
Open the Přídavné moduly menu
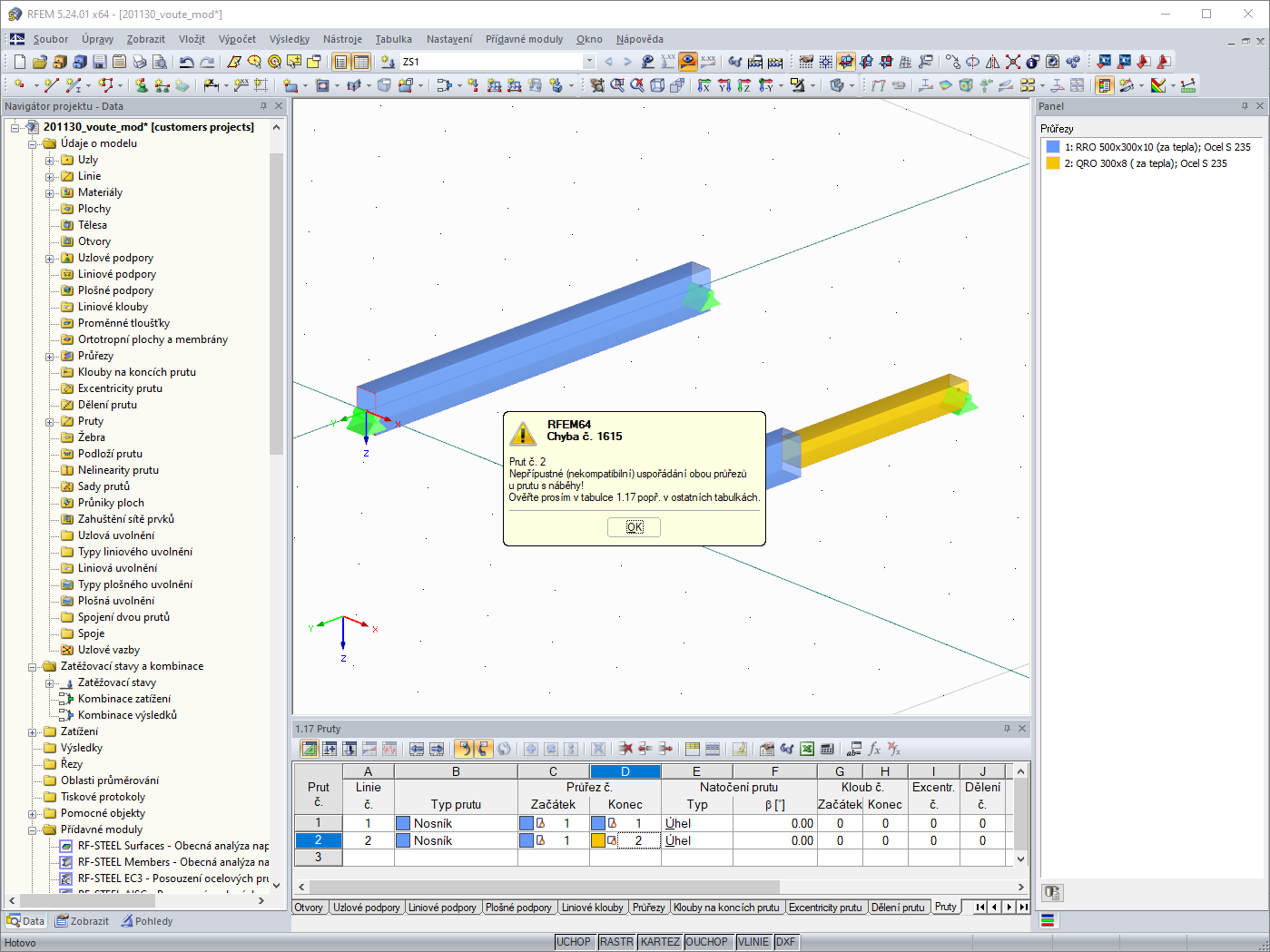(x=524, y=39)
